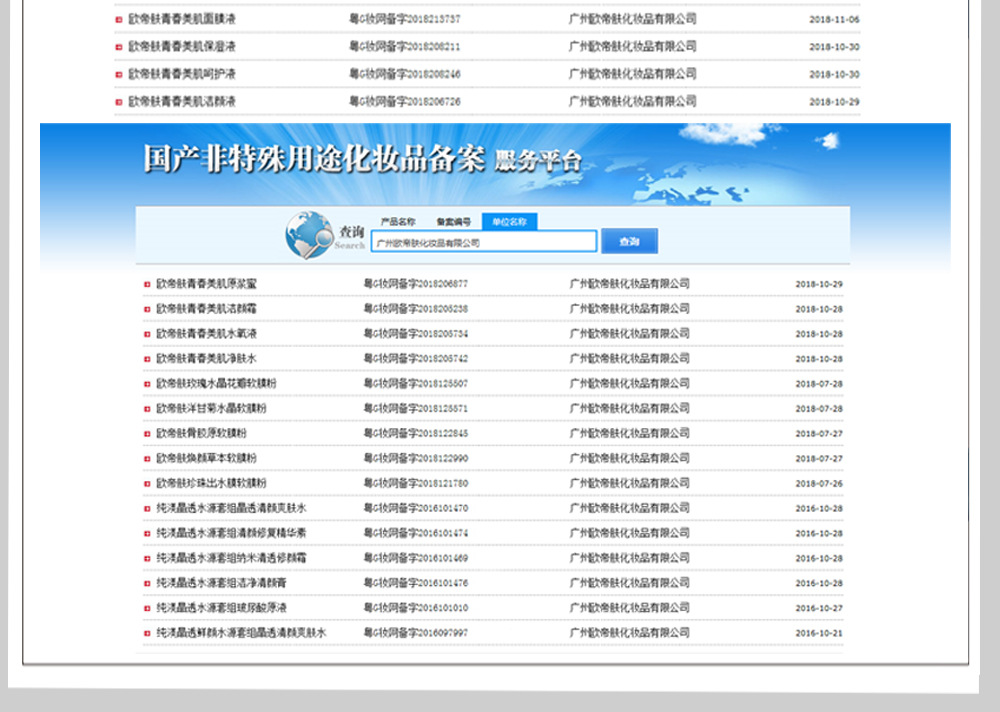Open product link 欧帝肤珍珠出水膜软膜粉
Screen dimensions: 1000x712
(211, 482)
